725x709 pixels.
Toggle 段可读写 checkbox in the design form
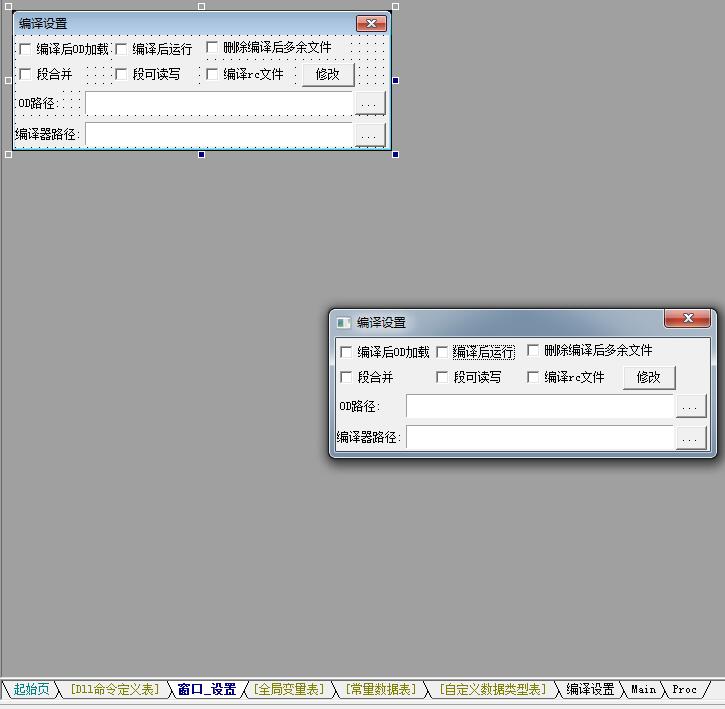coord(121,74)
